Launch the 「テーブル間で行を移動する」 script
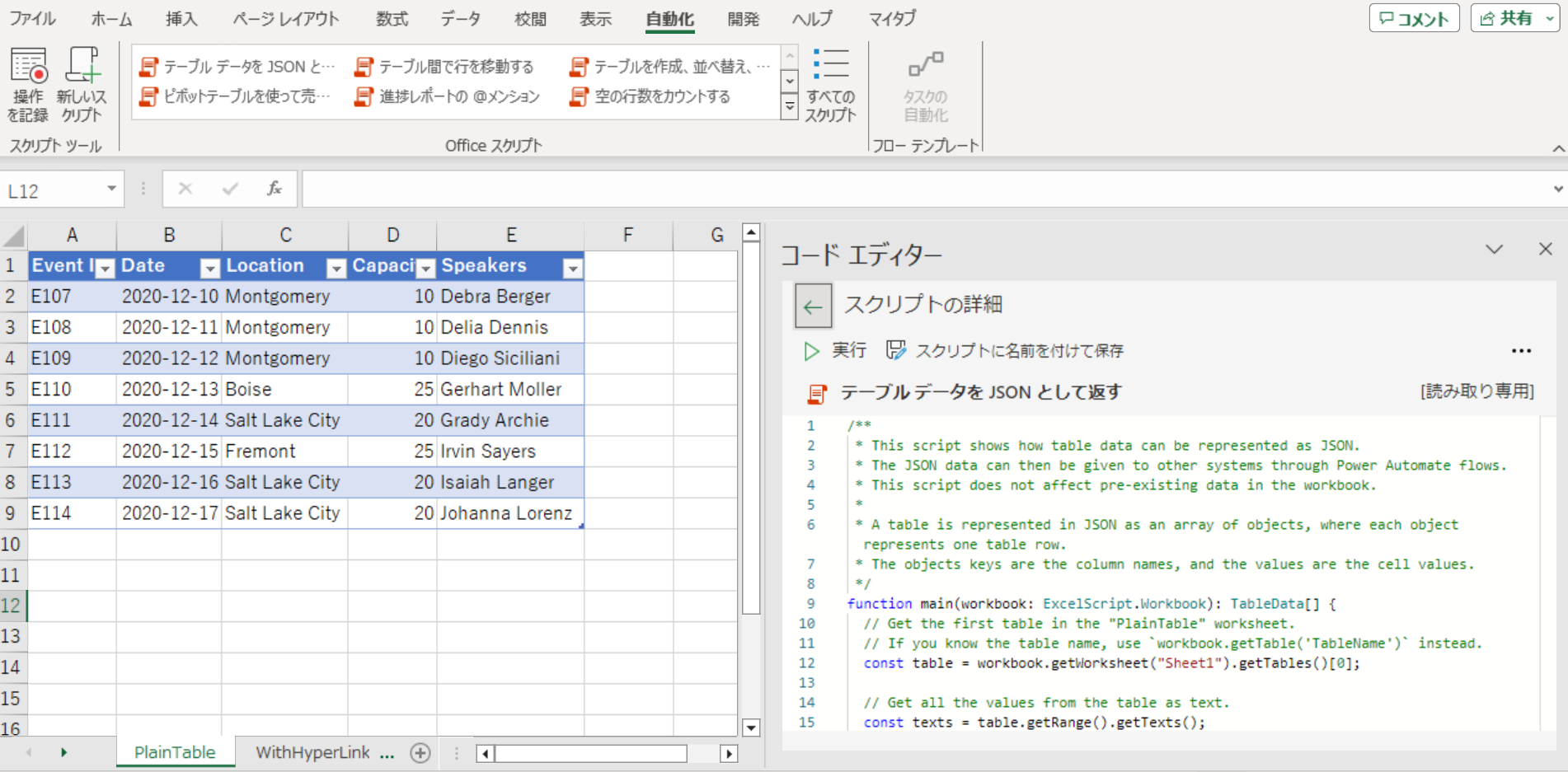Image resolution: width=1568 pixels, height=772 pixels. pos(449,67)
